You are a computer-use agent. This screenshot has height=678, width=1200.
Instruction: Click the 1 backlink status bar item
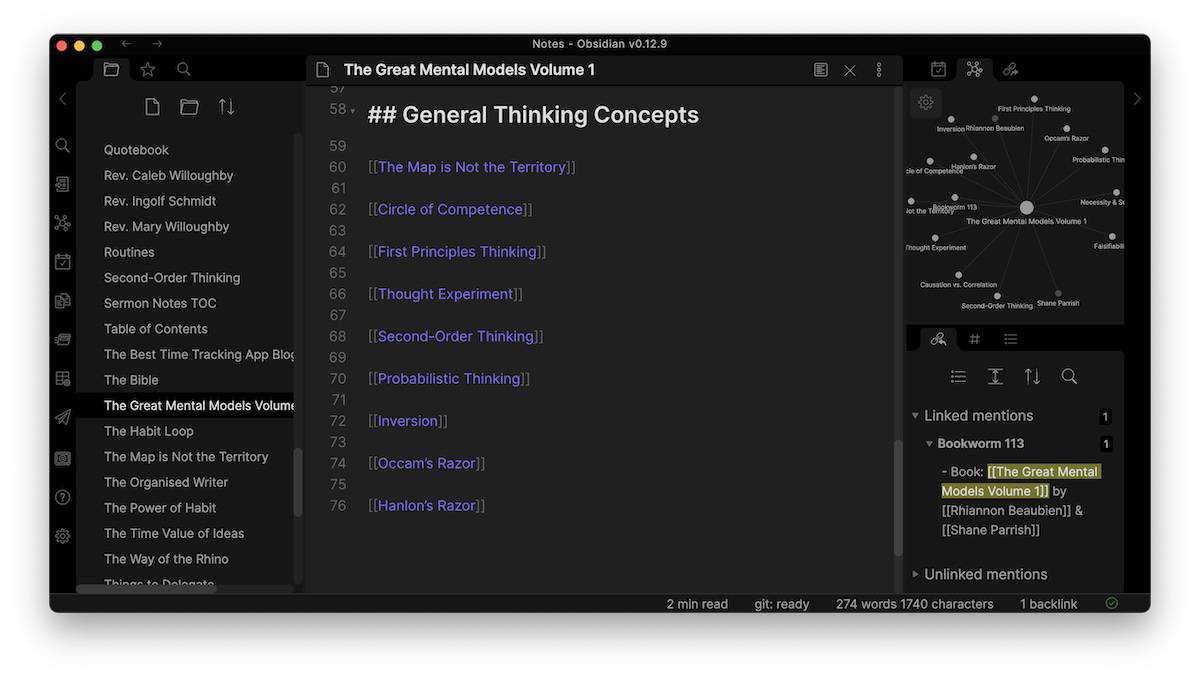1049,604
